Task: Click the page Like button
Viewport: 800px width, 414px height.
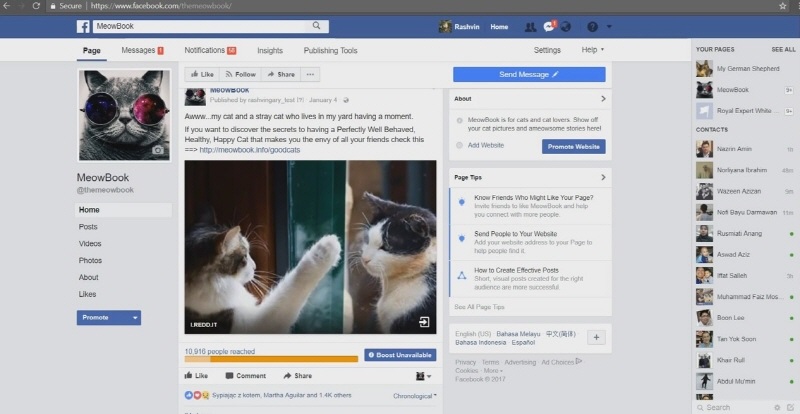Action: (x=202, y=75)
